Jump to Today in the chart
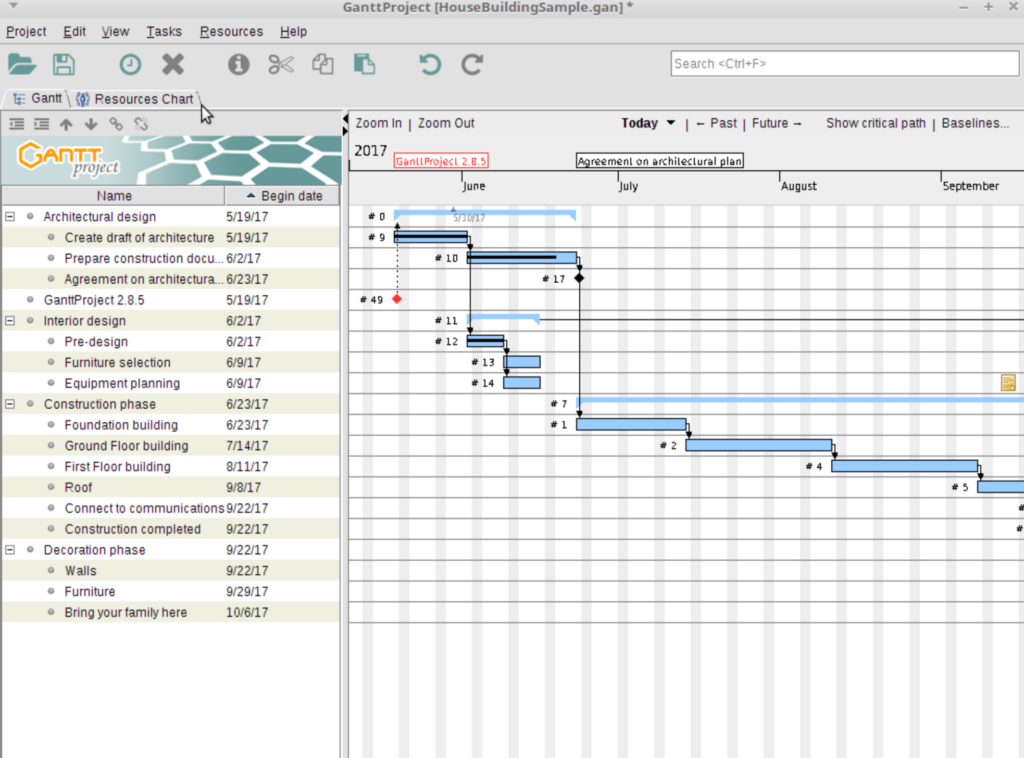The image size is (1024, 758). (x=639, y=123)
